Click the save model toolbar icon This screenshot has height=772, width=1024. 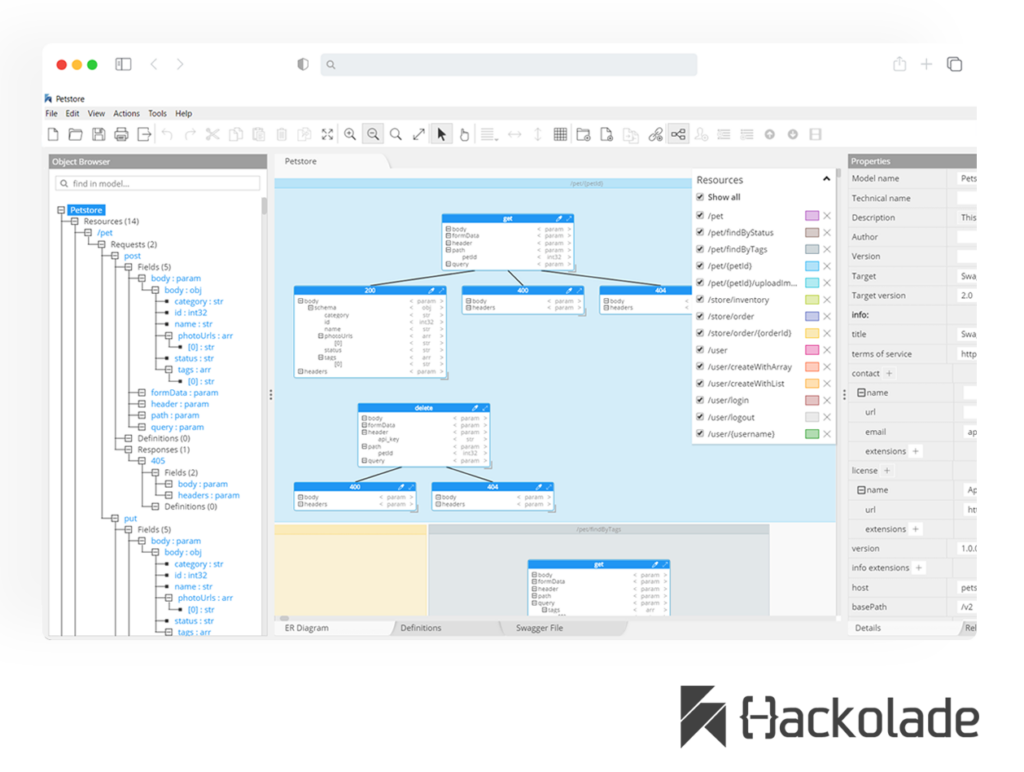tap(98, 134)
